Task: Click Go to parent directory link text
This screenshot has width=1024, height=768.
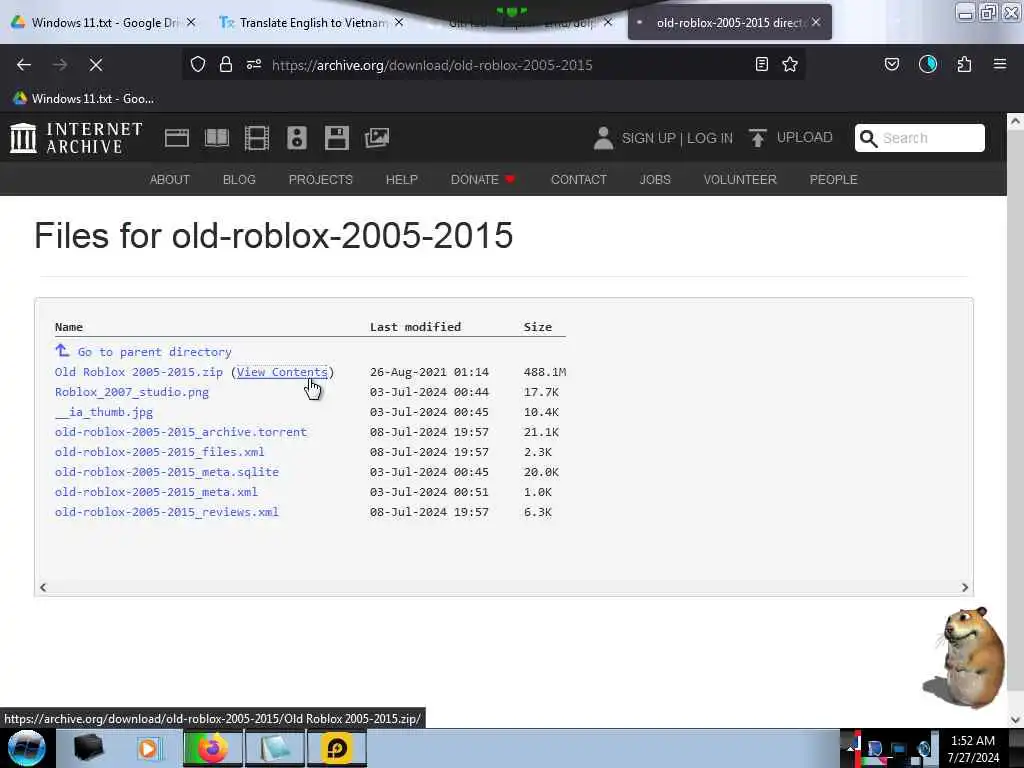Action: 155,352
